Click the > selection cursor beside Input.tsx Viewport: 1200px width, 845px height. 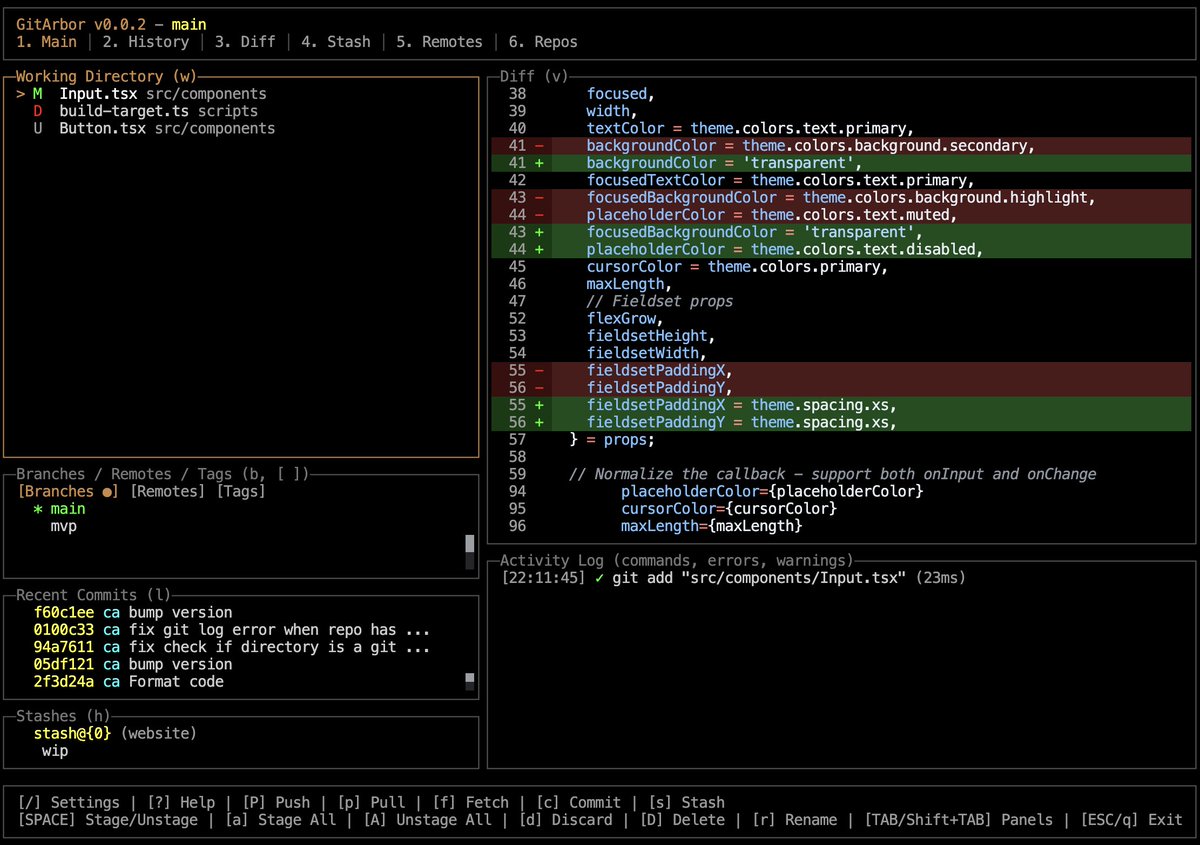pos(21,94)
